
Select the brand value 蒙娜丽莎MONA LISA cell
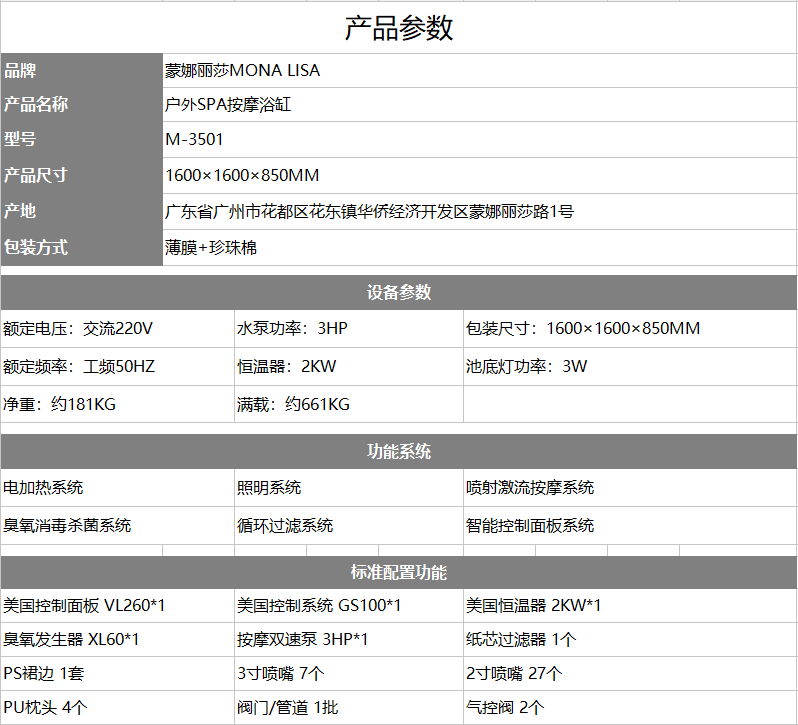point(243,71)
